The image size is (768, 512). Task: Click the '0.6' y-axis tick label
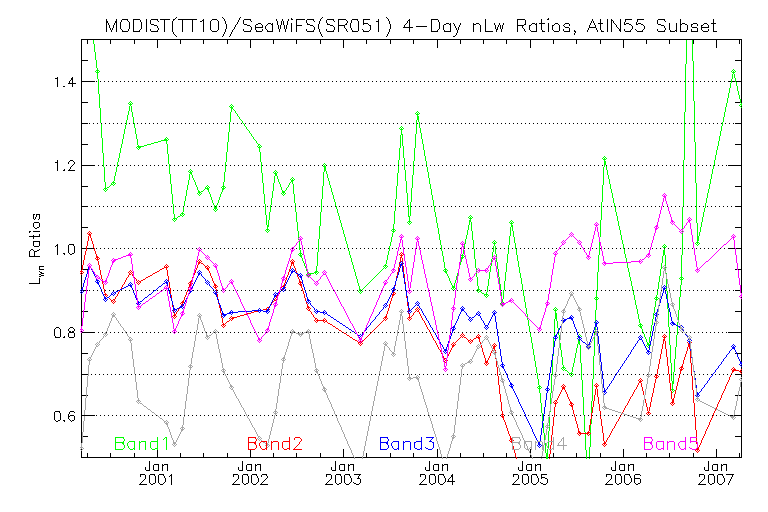(x=64, y=416)
